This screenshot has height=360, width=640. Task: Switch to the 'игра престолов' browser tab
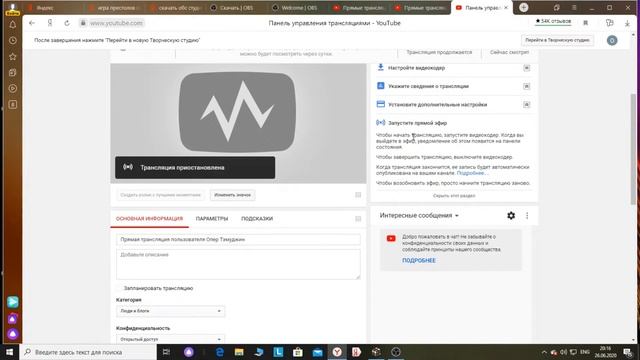click(x=115, y=8)
